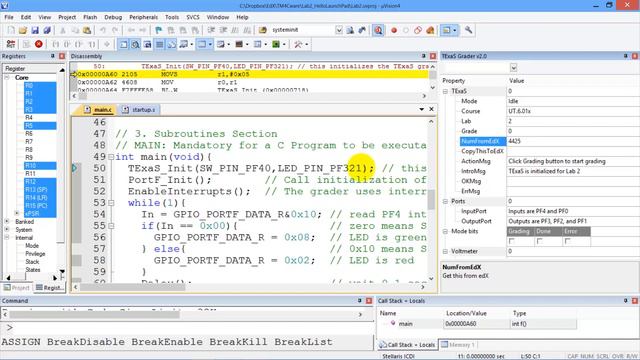Click the Command window horizontal scrollbar thumb
Viewport: 640px width, 360px height.
click(94, 315)
